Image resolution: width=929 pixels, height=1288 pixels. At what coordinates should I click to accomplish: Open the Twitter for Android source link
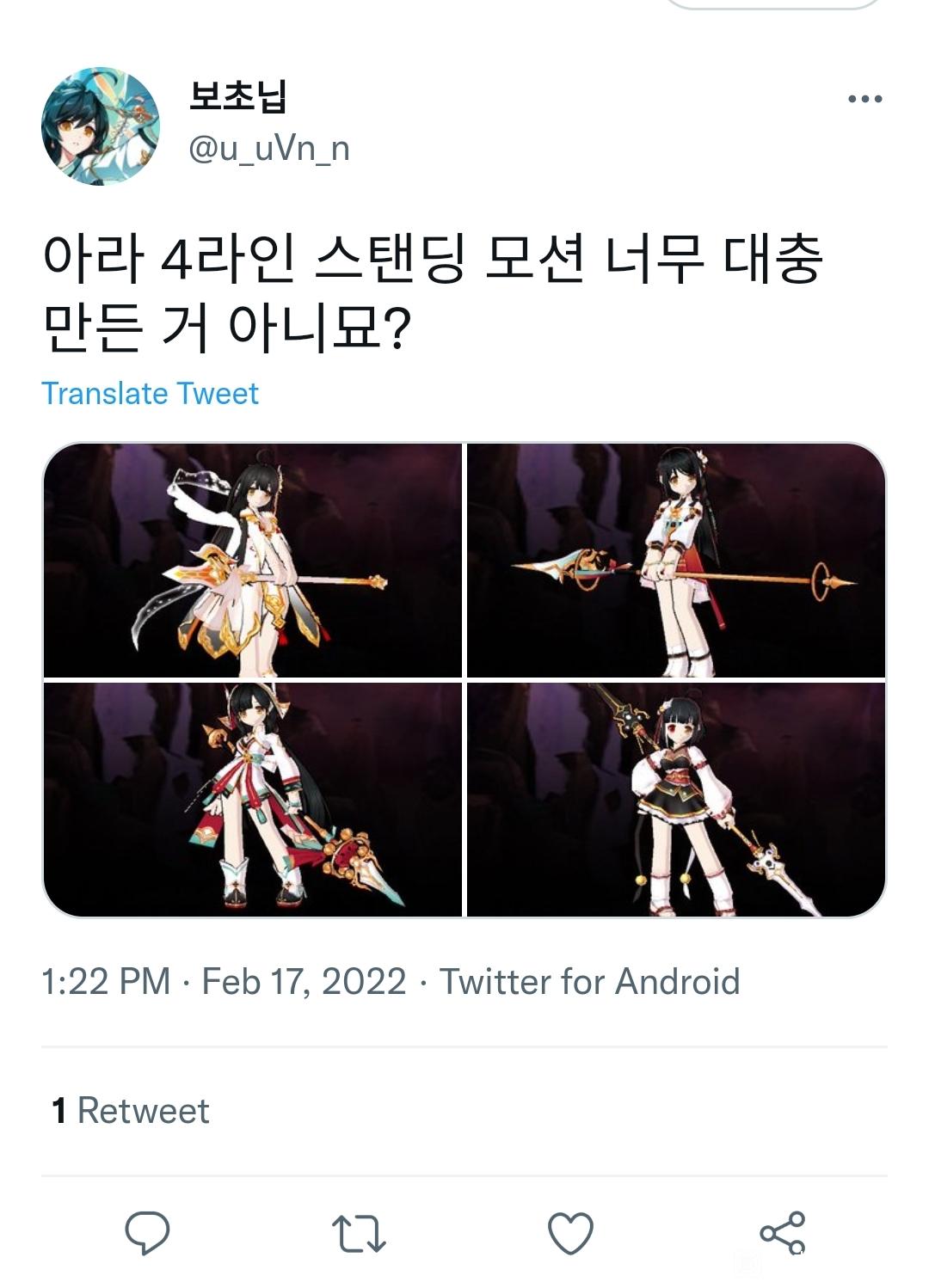click(x=590, y=982)
